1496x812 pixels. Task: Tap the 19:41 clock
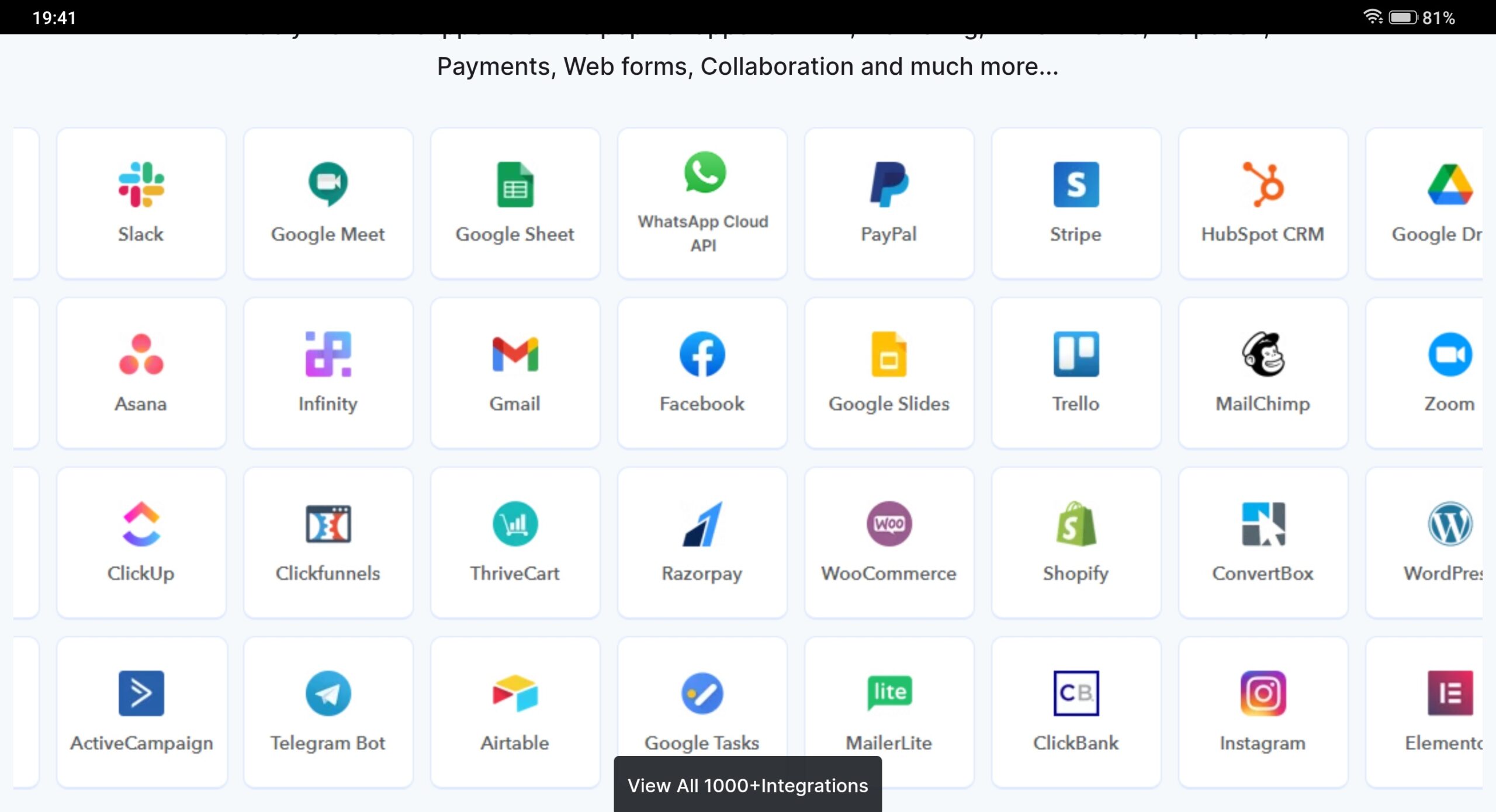[54, 18]
